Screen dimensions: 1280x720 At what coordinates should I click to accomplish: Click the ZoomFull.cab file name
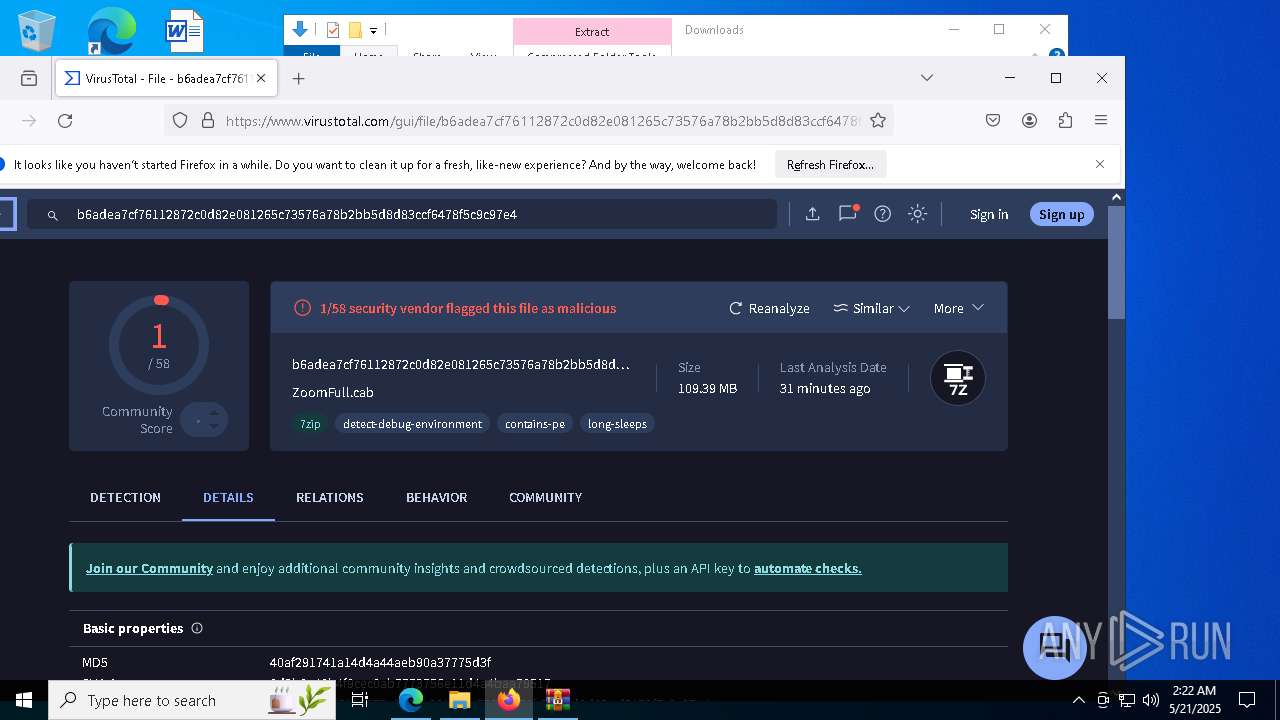tap(333, 392)
